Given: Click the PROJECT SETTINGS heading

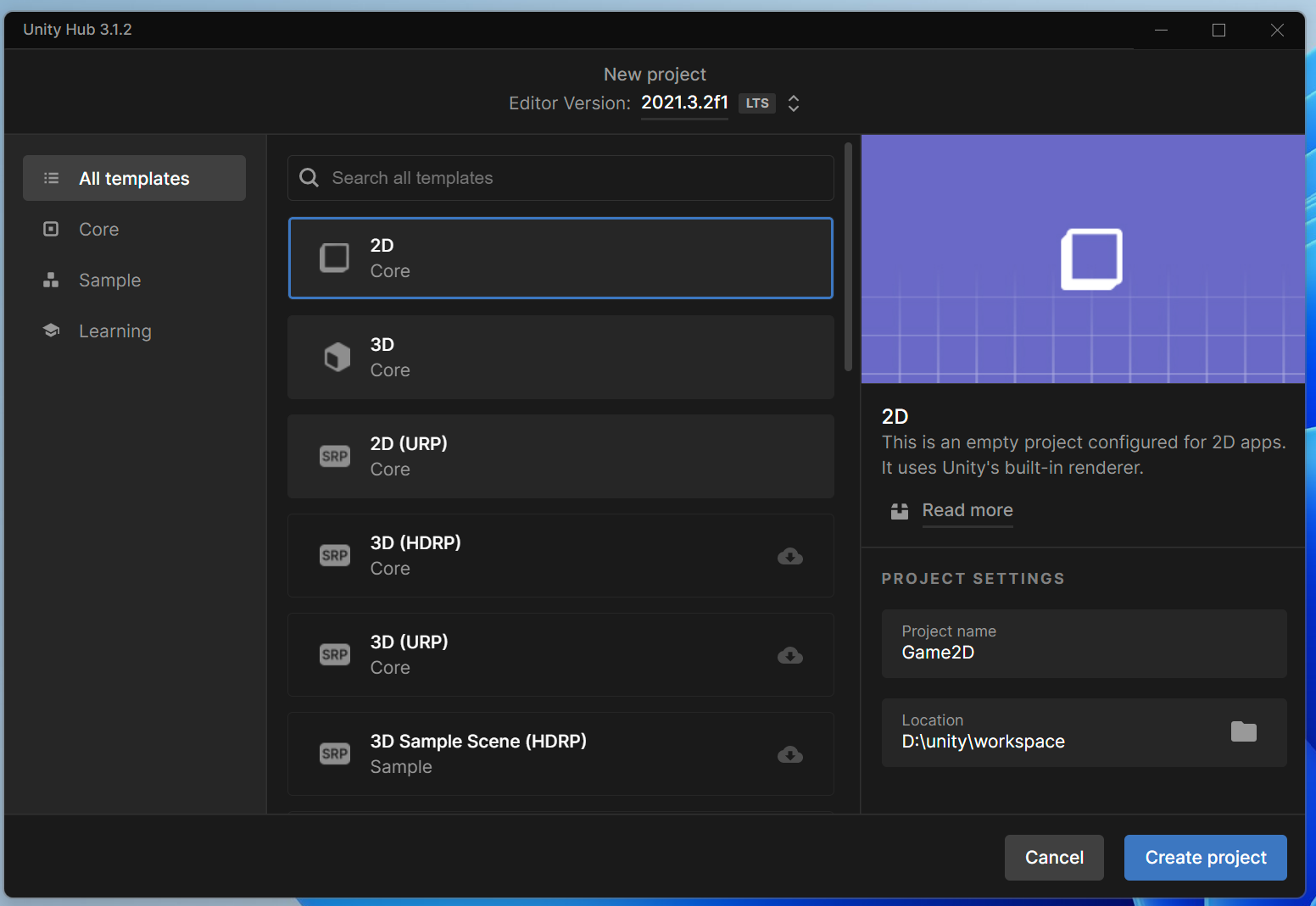Looking at the screenshot, I should click(x=973, y=579).
